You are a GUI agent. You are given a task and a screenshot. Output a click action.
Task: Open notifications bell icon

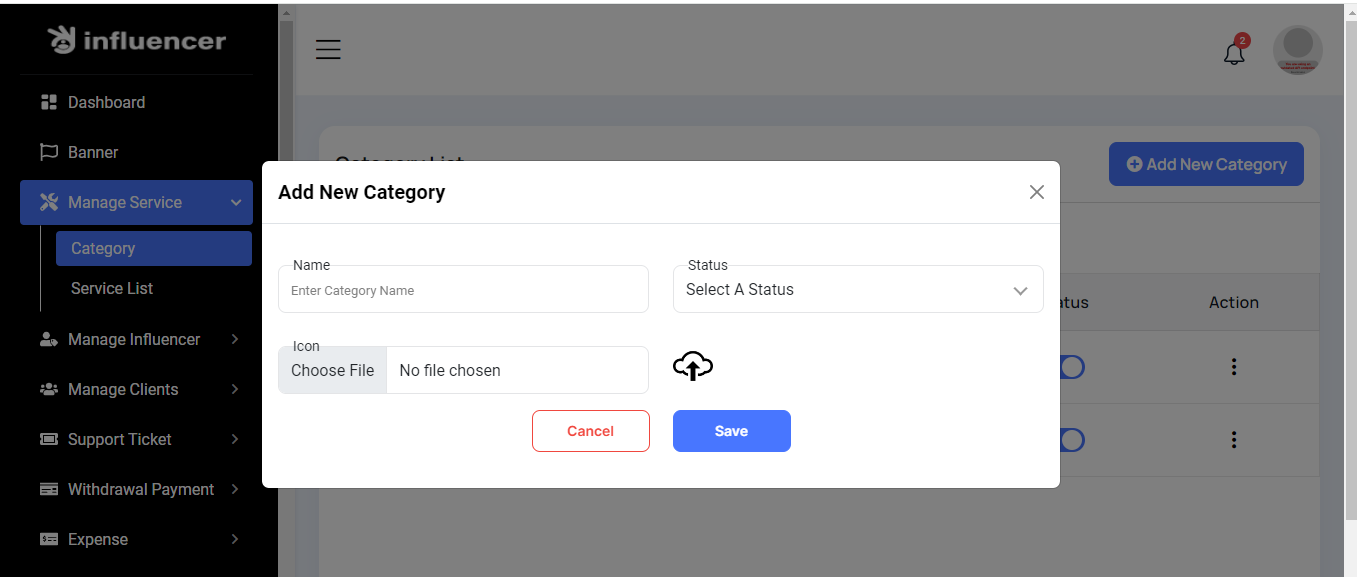pos(1234,53)
